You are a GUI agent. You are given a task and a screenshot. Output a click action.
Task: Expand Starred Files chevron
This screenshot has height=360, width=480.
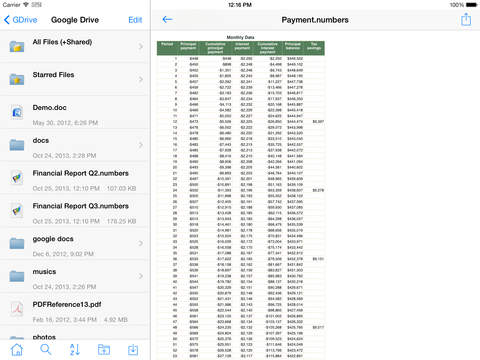(x=141, y=79)
